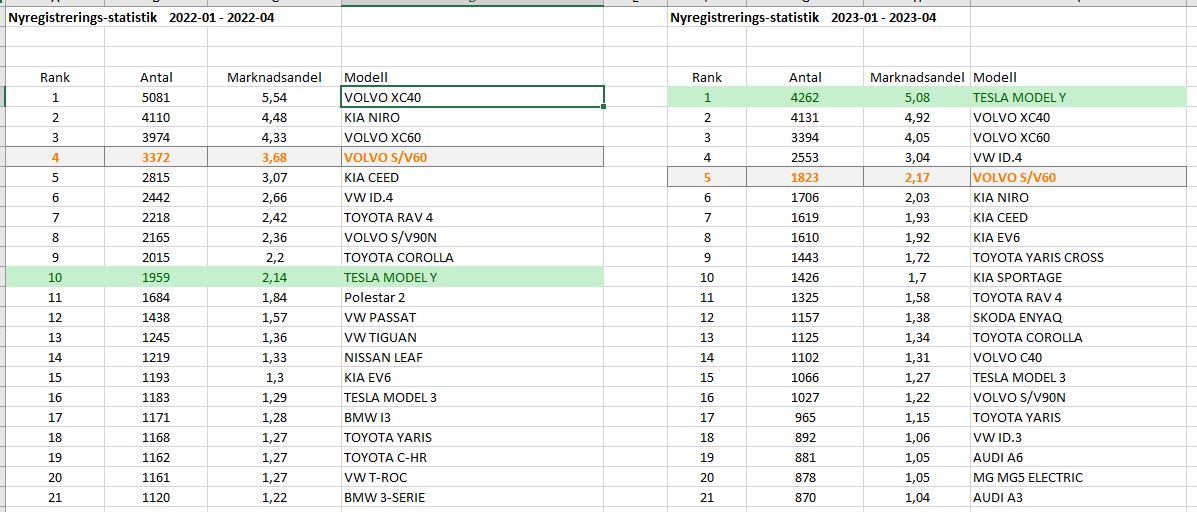Select the 2022 Marknadsandel column header
The width and height of the screenshot is (1197, 512).
pos(274,77)
